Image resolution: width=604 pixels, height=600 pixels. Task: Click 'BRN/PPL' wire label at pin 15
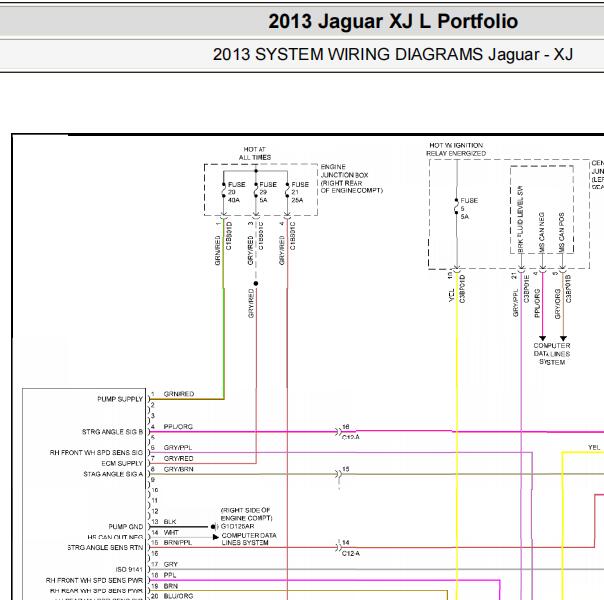178,543
